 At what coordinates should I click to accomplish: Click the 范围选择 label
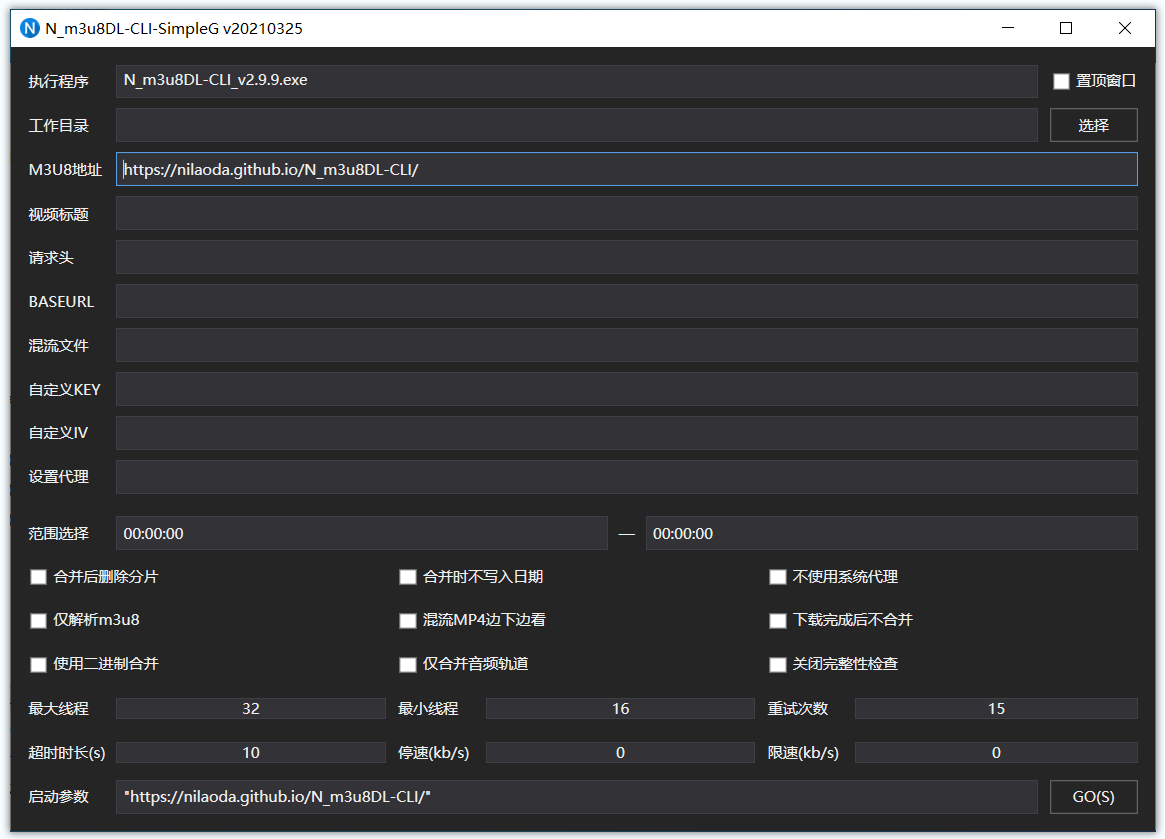click(59, 534)
